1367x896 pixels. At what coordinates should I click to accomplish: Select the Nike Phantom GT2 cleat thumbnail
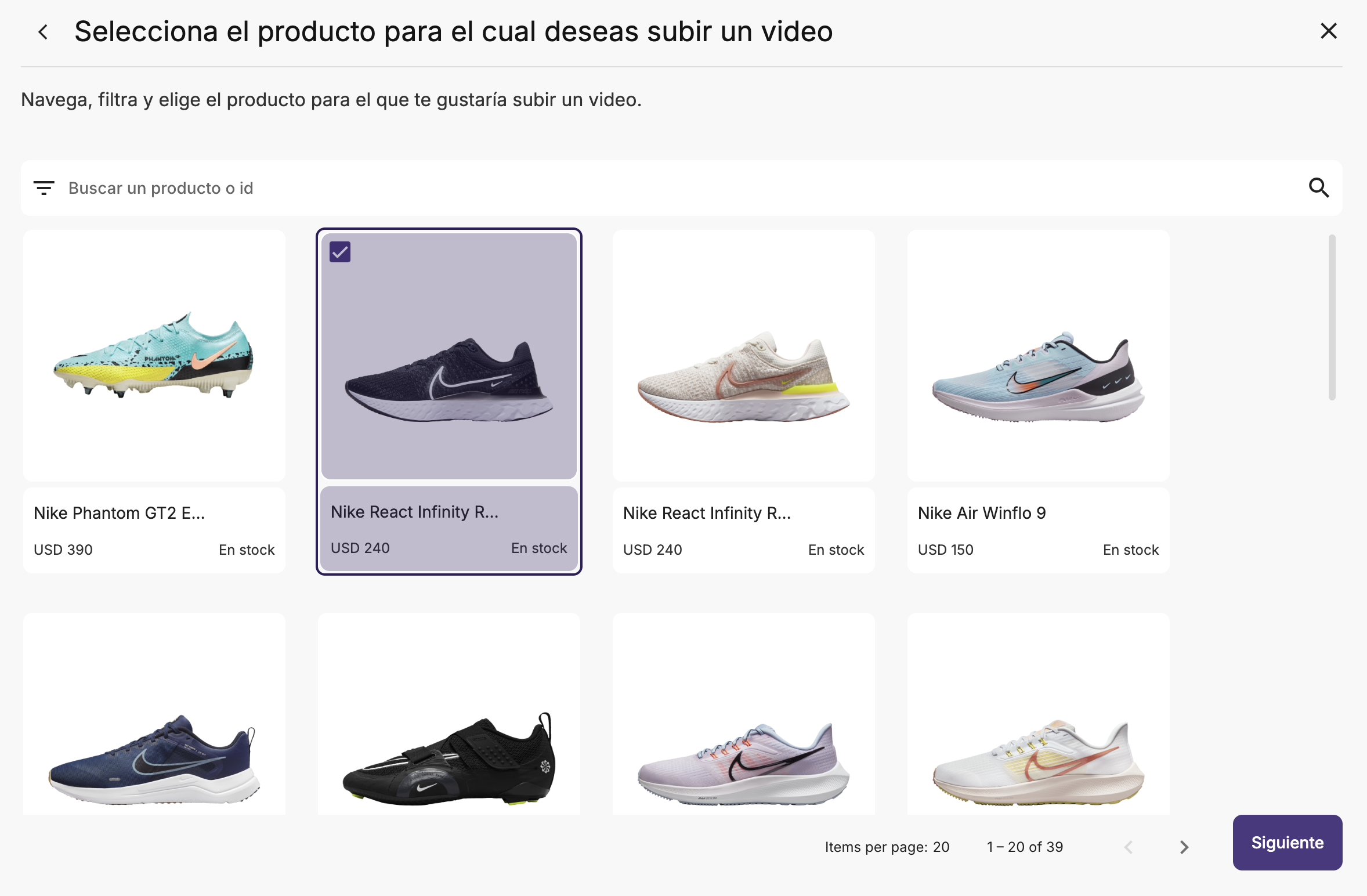point(154,355)
